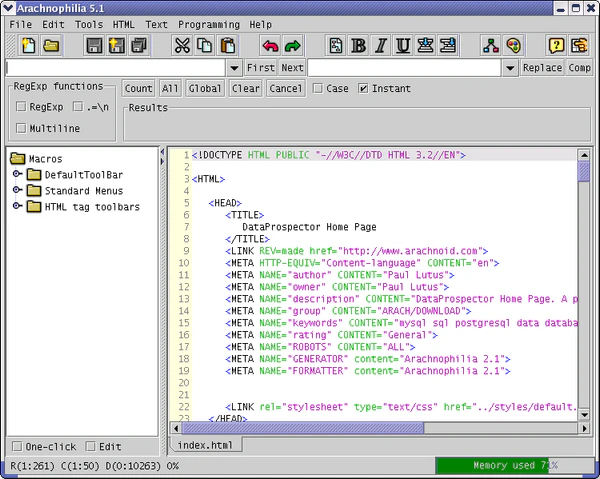Open the search field dropdown arrow
This screenshot has height=479, width=600.
click(x=233, y=68)
